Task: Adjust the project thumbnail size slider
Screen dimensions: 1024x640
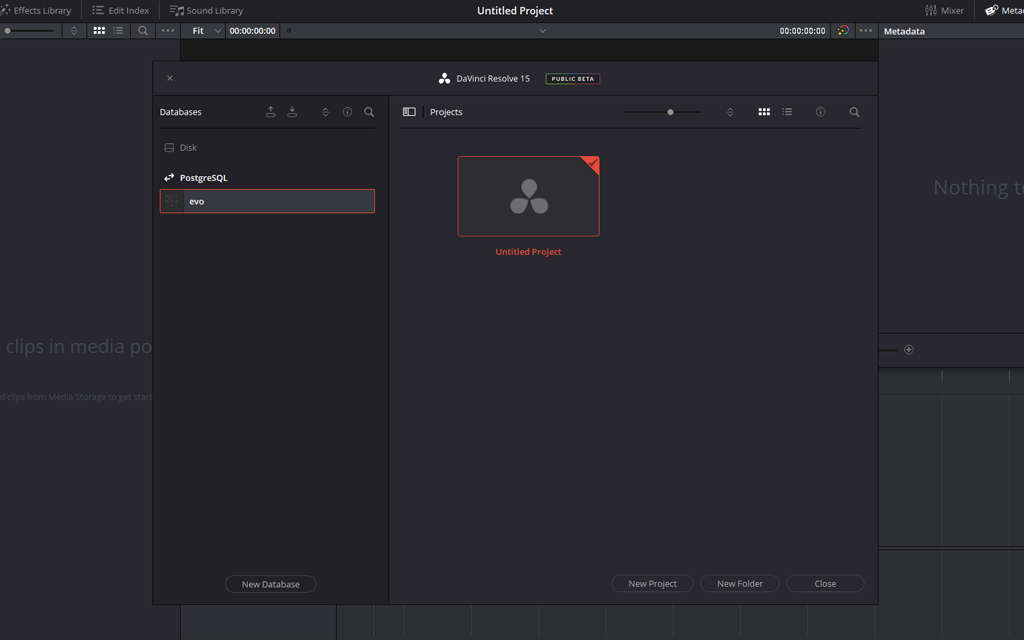Action: 670,112
